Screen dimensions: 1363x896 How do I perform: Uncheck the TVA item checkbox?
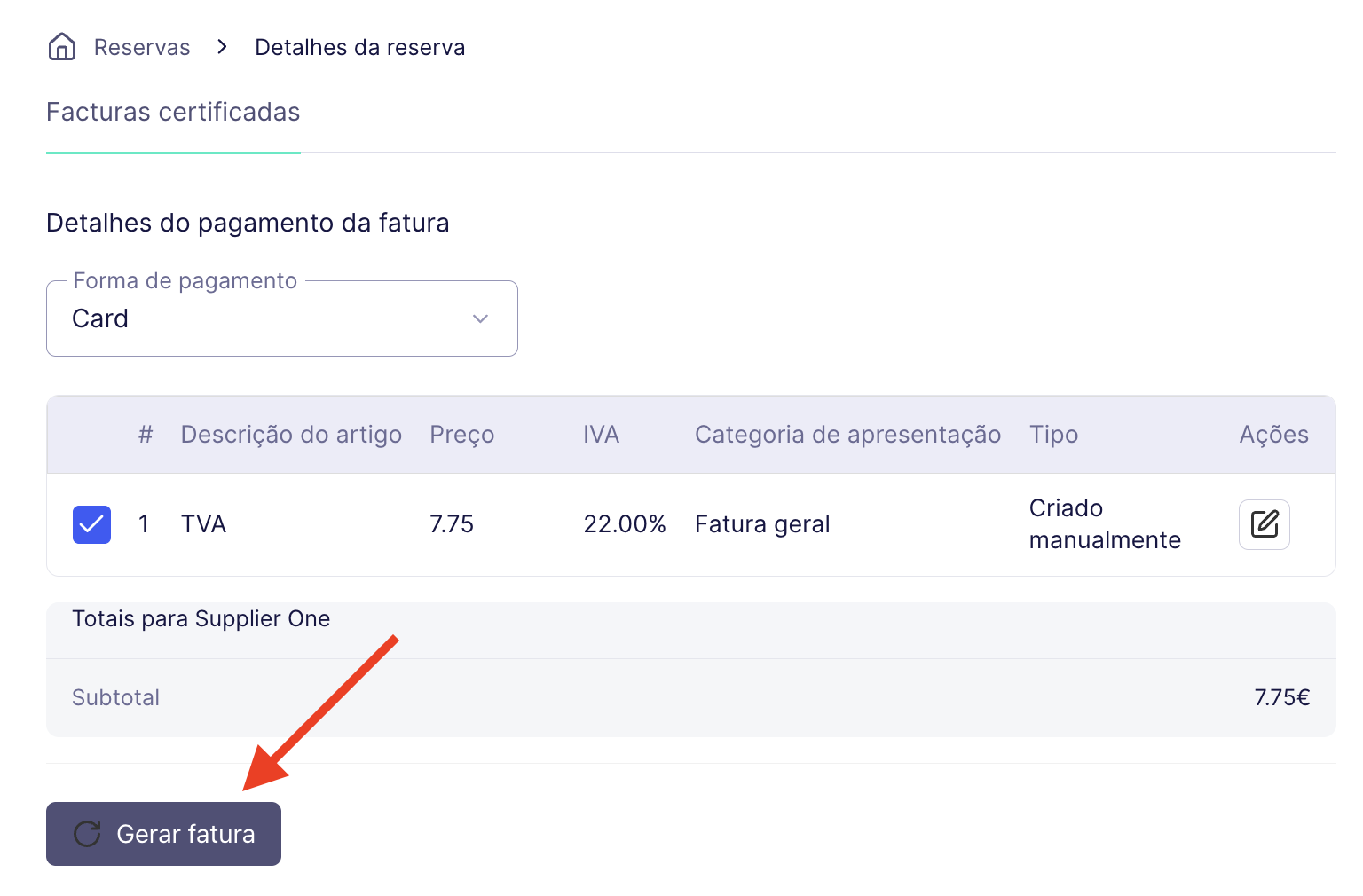(x=91, y=524)
